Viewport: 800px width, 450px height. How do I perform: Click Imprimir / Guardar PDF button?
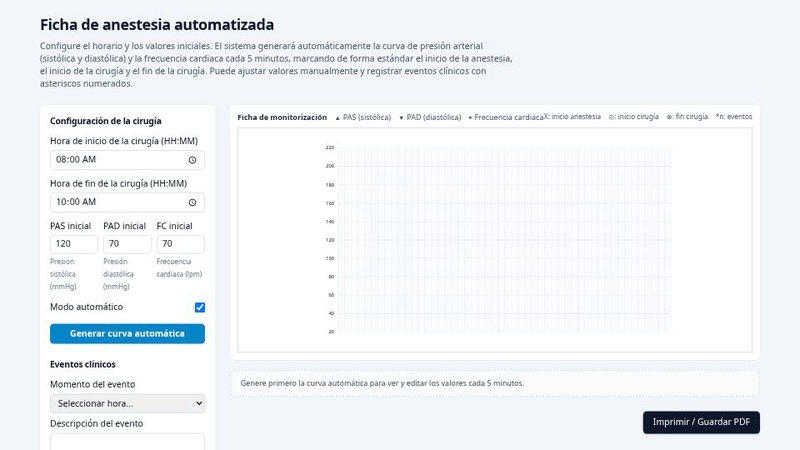tap(701, 422)
